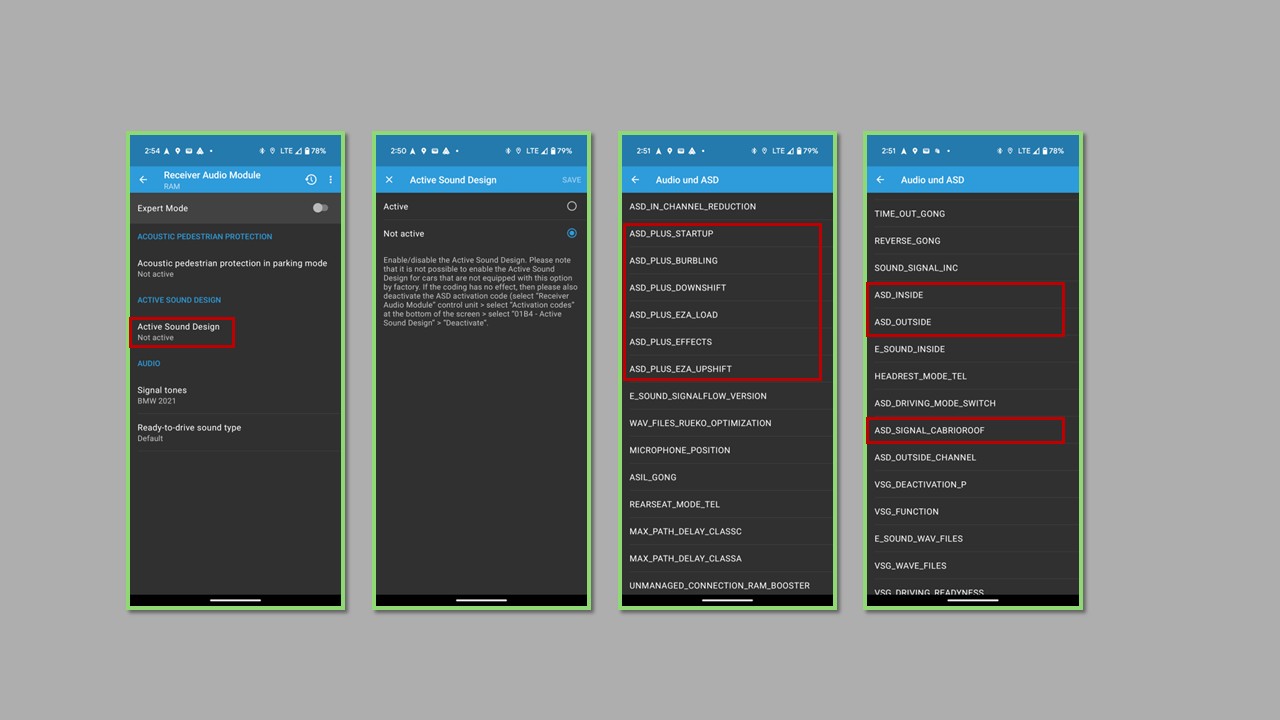The width and height of the screenshot is (1280, 720).
Task: Open history icon in Receiver Audio Module header
Action: click(x=311, y=180)
